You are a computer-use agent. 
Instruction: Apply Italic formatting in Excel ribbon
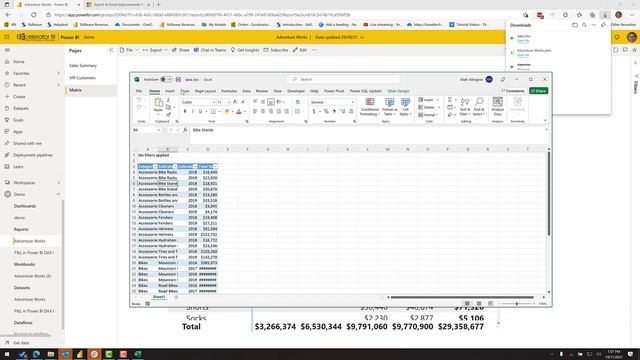(x=193, y=111)
